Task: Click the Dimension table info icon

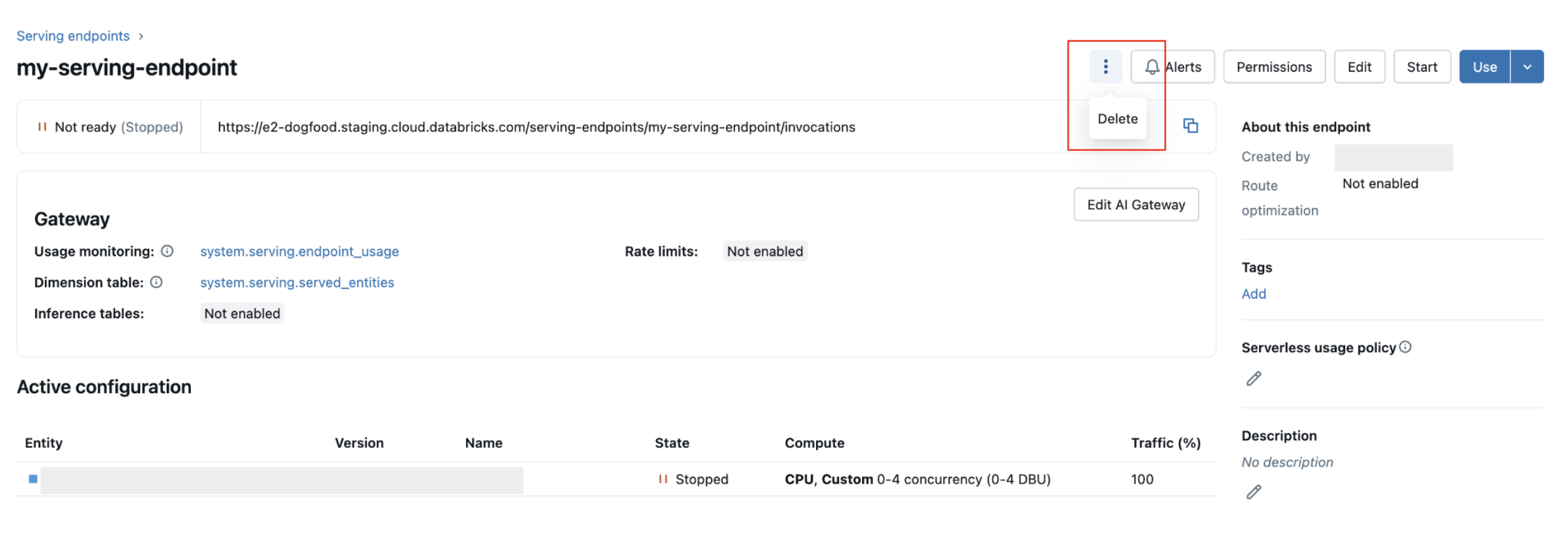Action: pos(156,282)
